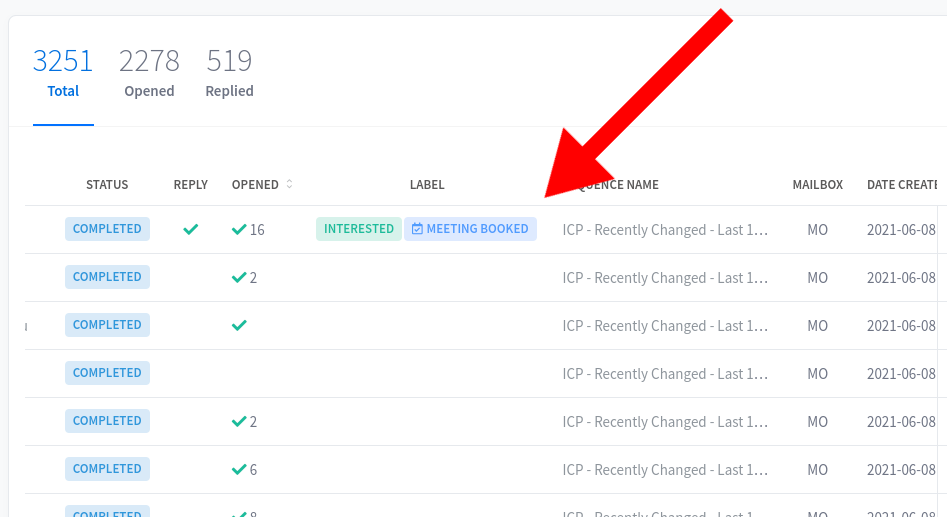Screen dimensions: 947x517
Task: Click the reply checkmark in first row
Action: tap(191, 230)
